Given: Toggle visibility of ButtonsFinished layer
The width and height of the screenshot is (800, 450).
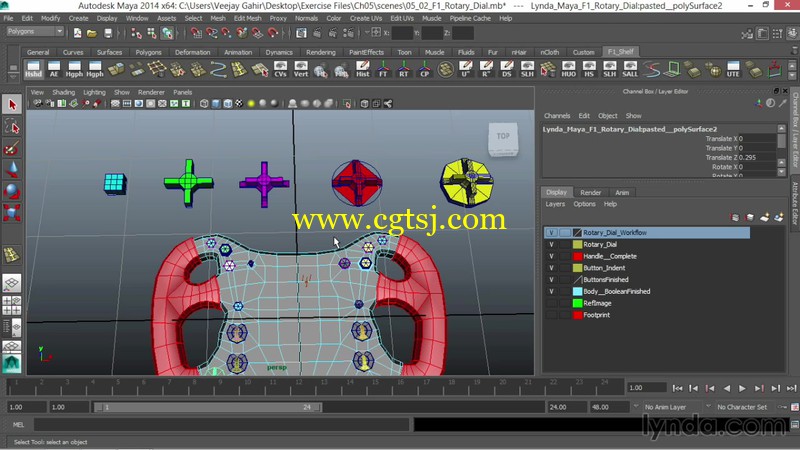Looking at the screenshot, I should (551, 280).
